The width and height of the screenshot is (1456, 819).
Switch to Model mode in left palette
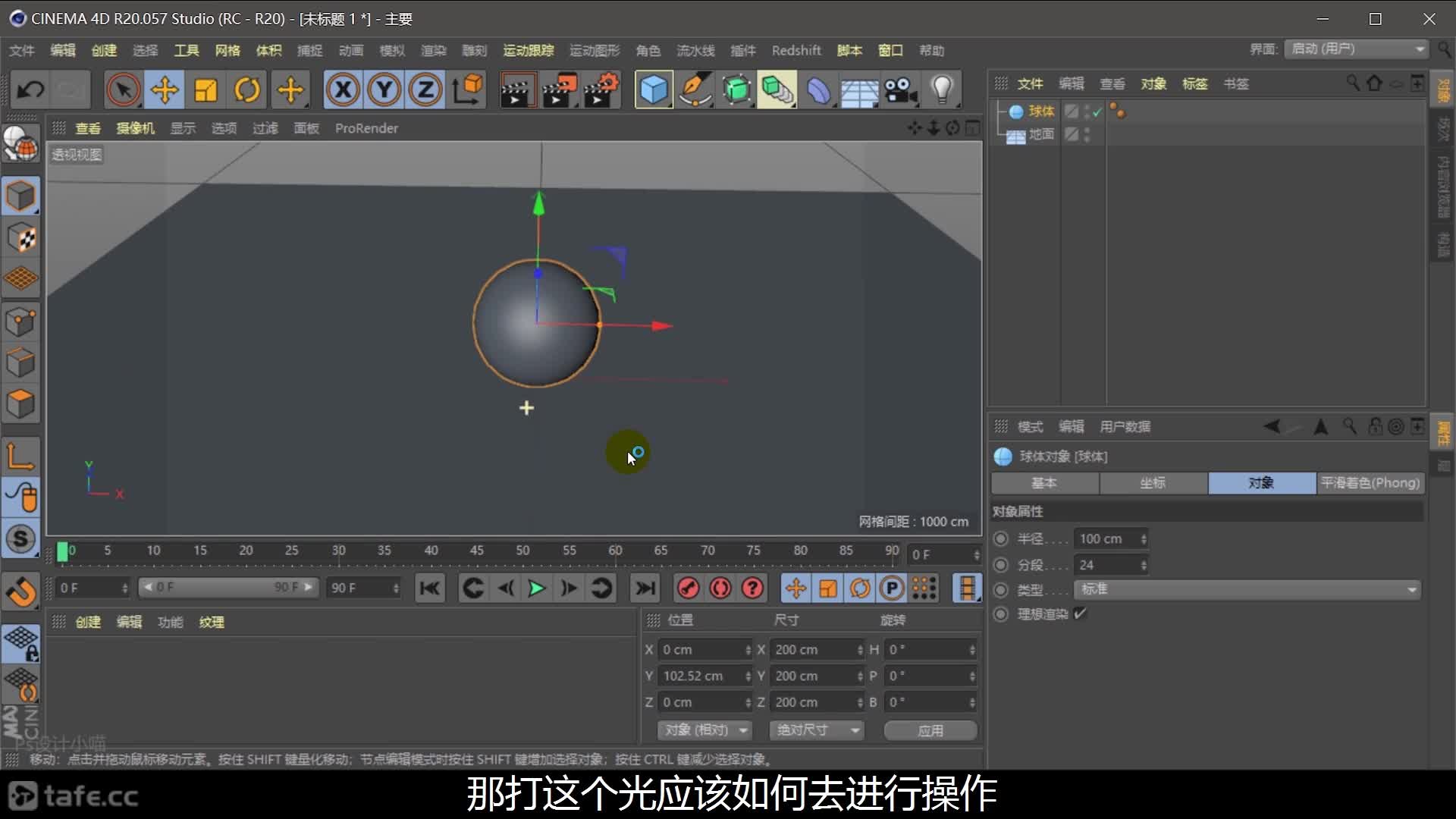20,196
